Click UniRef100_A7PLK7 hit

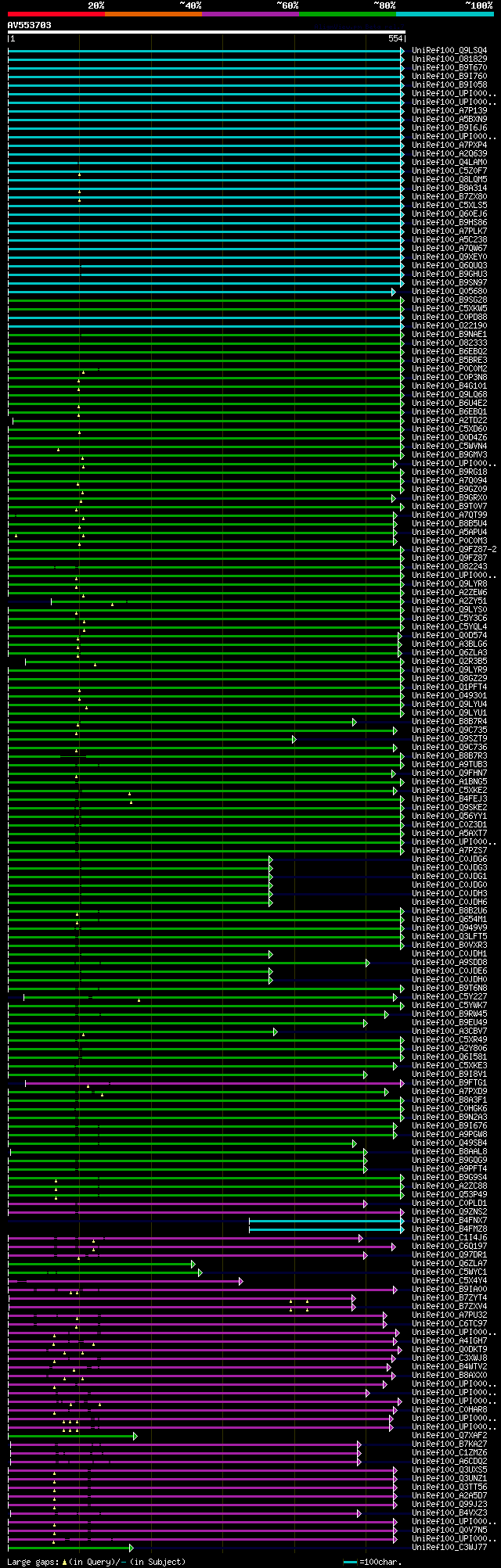(449, 231)
